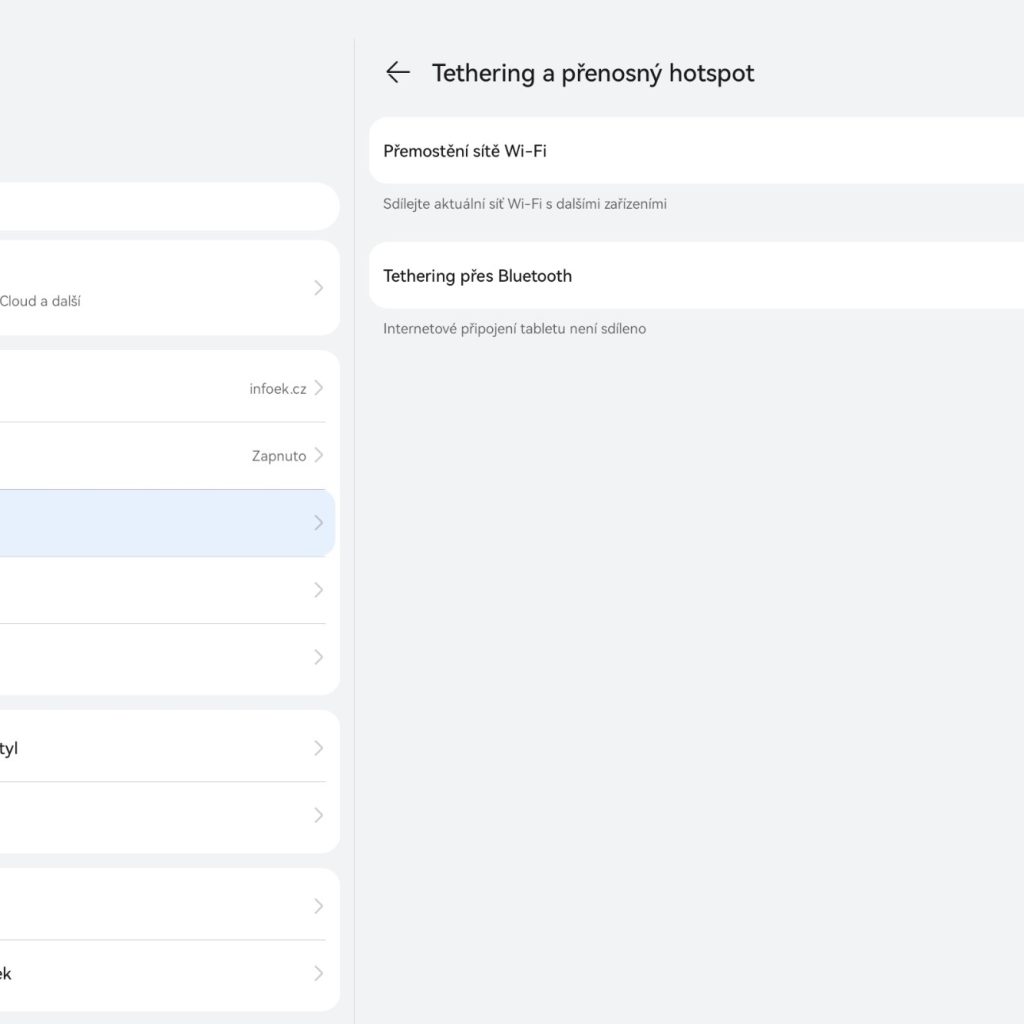Click chevron in the highlighted blue row

coord(318,523)
